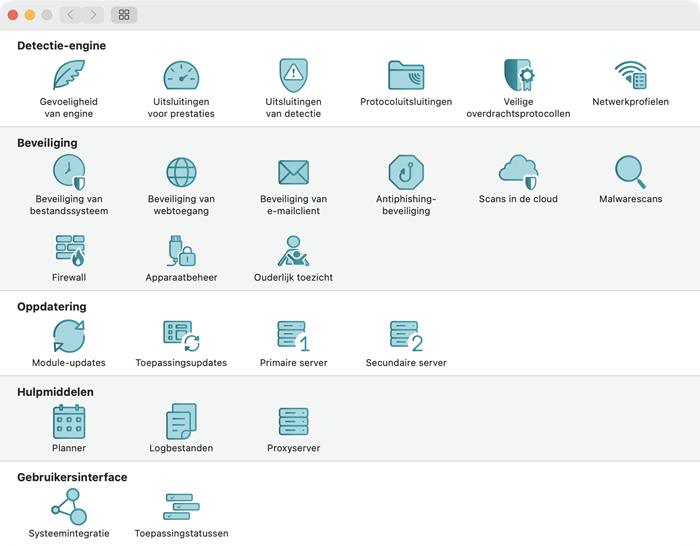Open Secundaire server icon
This screenshot has height=546, width=700.
406,336
